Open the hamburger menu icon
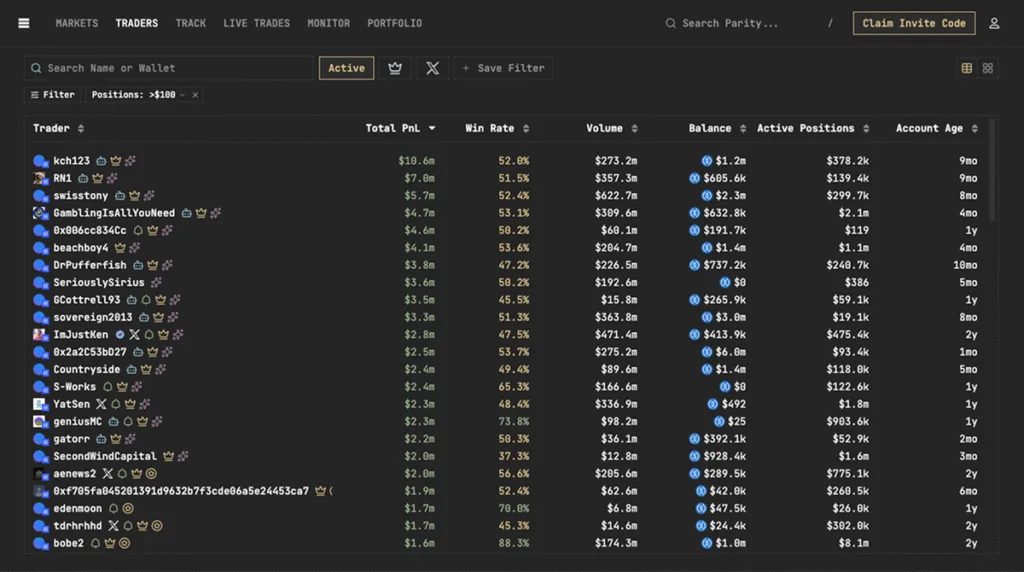Image resolution: width=1024 pixels, height=572 pixels. tap(24, 23)
